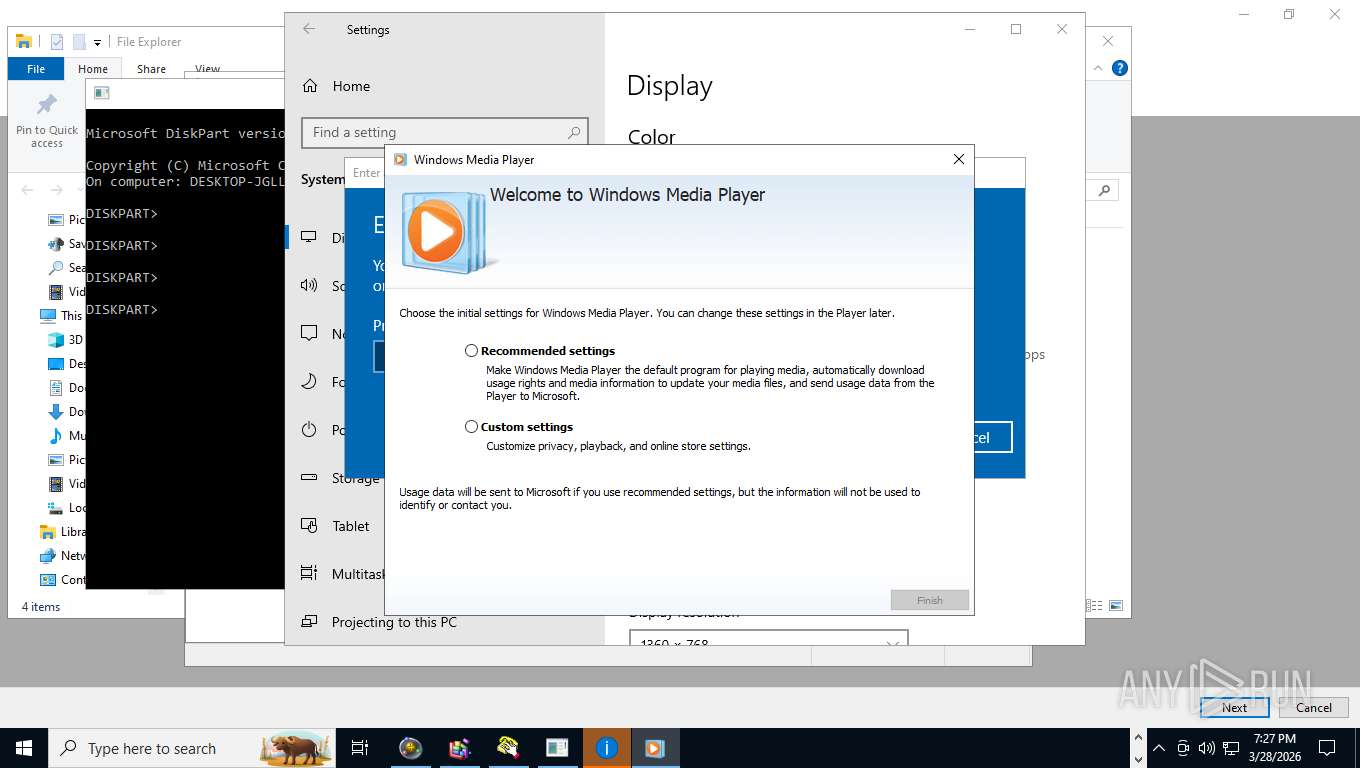Open the DiskPart console taskbar icon

coord(557,748)
